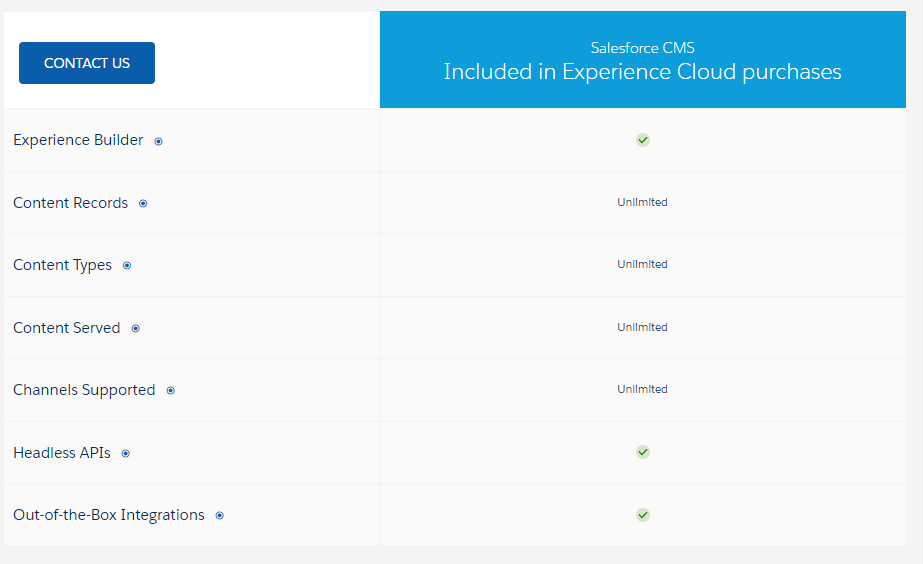Viewport: 923px width, 564px height.
Task: Select the Content Served row label
Action: [x=67, y=328]
